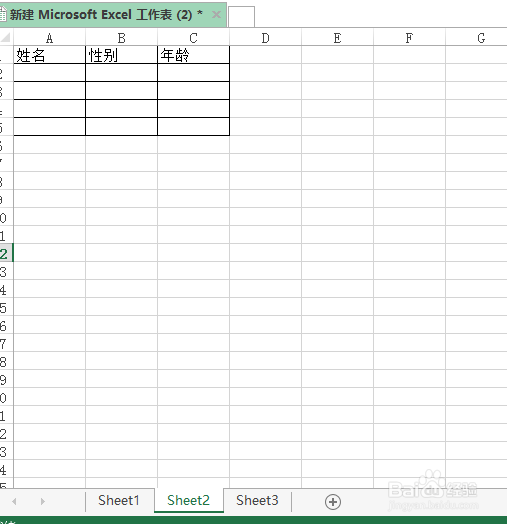Select column D header

point(265,38)
